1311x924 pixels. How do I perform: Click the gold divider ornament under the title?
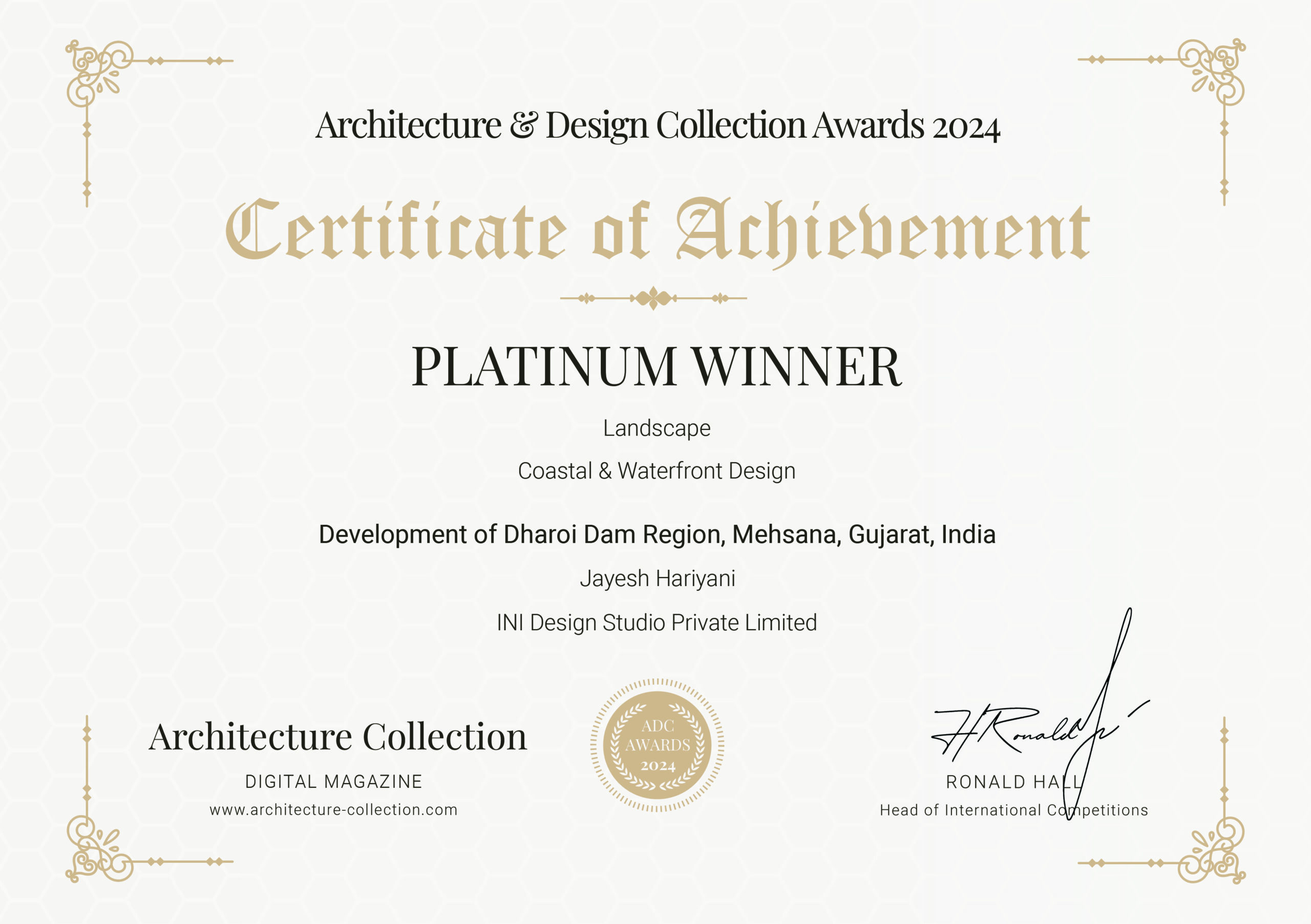[x=653, y=298]
